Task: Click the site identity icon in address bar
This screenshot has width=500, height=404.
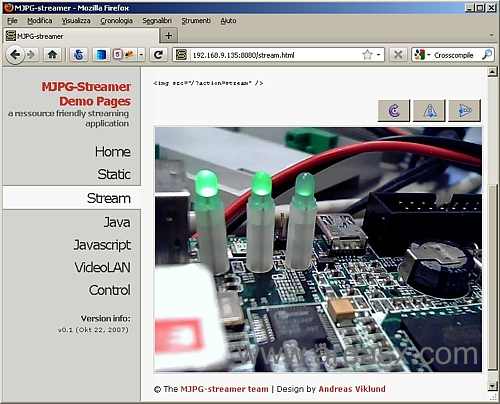Action: [x=181, y=55]
